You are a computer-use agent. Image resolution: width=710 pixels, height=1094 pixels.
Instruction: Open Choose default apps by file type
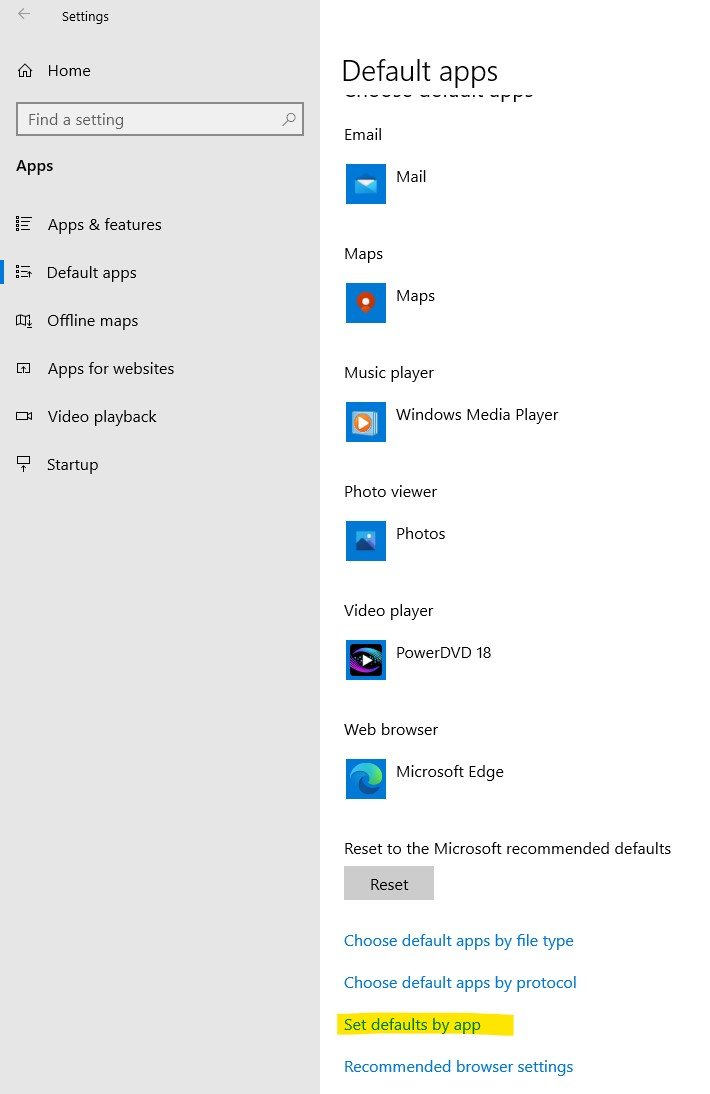(x=458, y=941)
